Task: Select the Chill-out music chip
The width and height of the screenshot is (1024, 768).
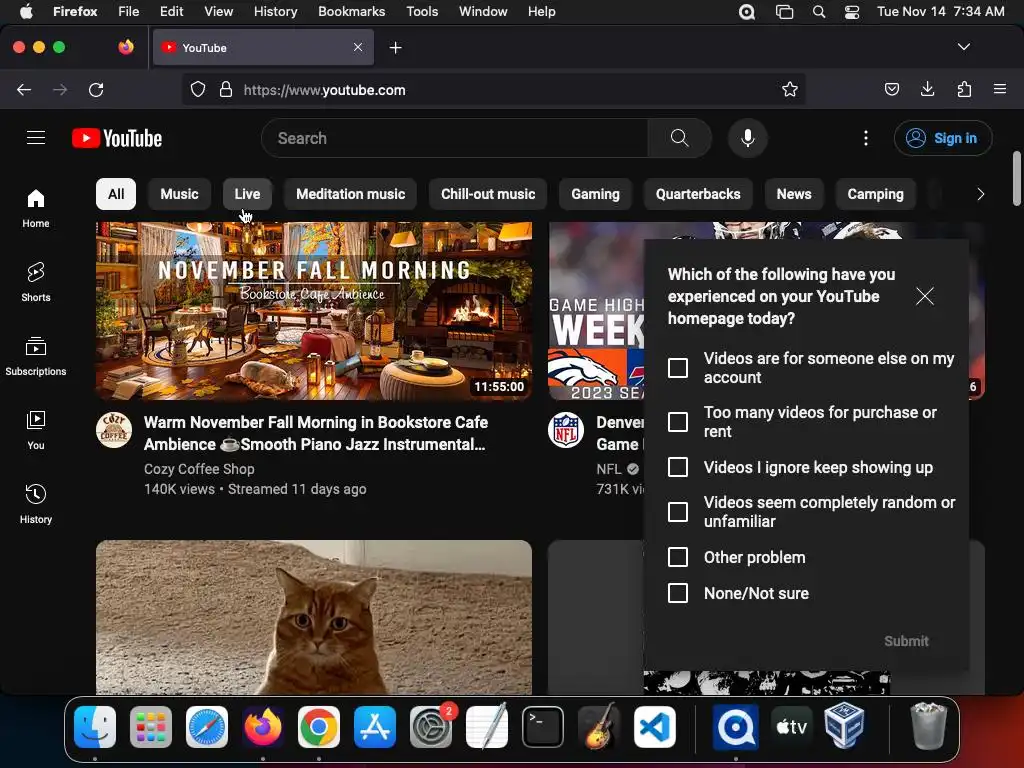Action: [488, 194]
